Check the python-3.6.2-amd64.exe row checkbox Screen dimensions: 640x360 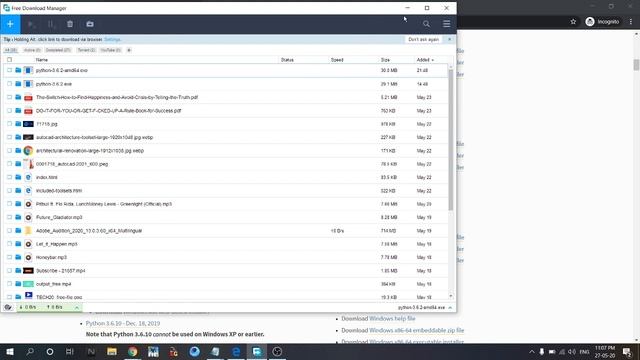pos(9,70)
